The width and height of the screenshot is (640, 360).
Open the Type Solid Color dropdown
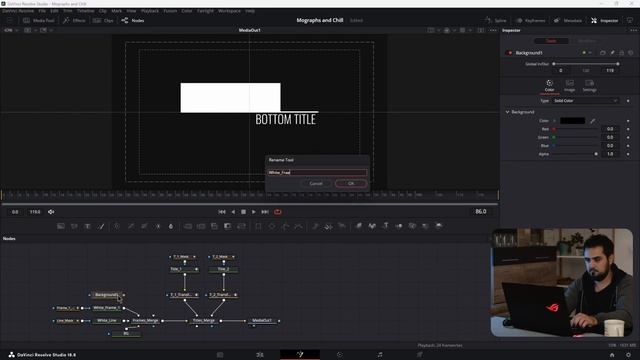click(x=585, y=101)
